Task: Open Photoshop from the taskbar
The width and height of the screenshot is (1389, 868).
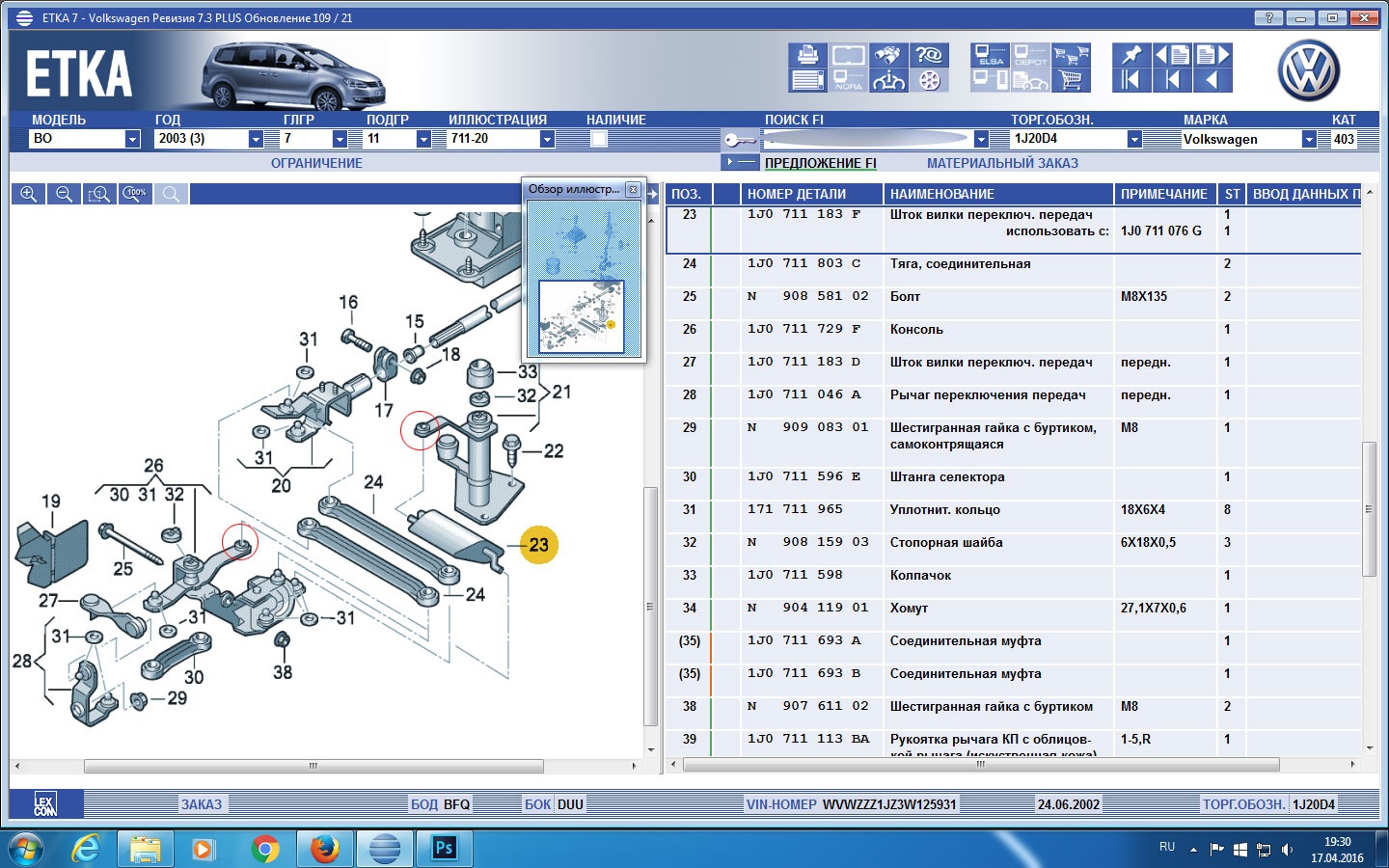Action: [444, 849]
